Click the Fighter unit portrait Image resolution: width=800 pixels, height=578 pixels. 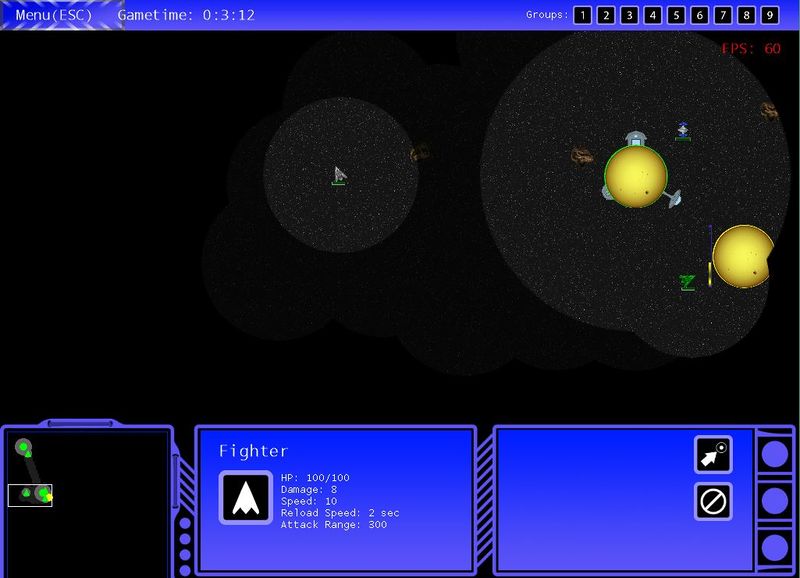pyautogui.click(x=245, y=497)
